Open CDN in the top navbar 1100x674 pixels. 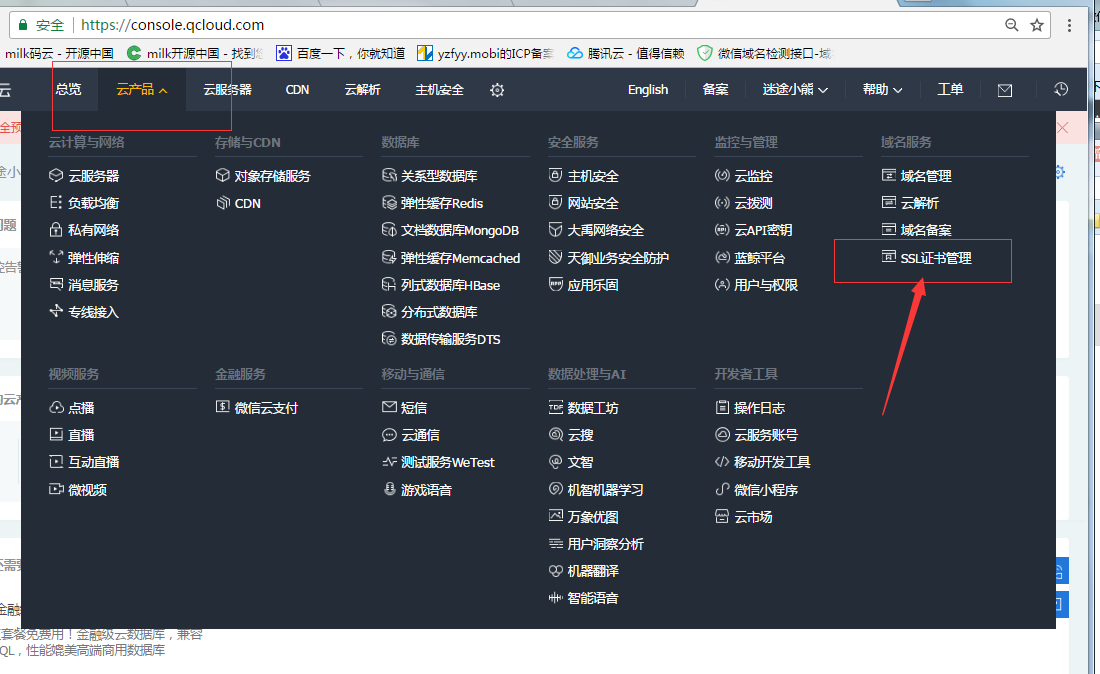pos(297,90)
